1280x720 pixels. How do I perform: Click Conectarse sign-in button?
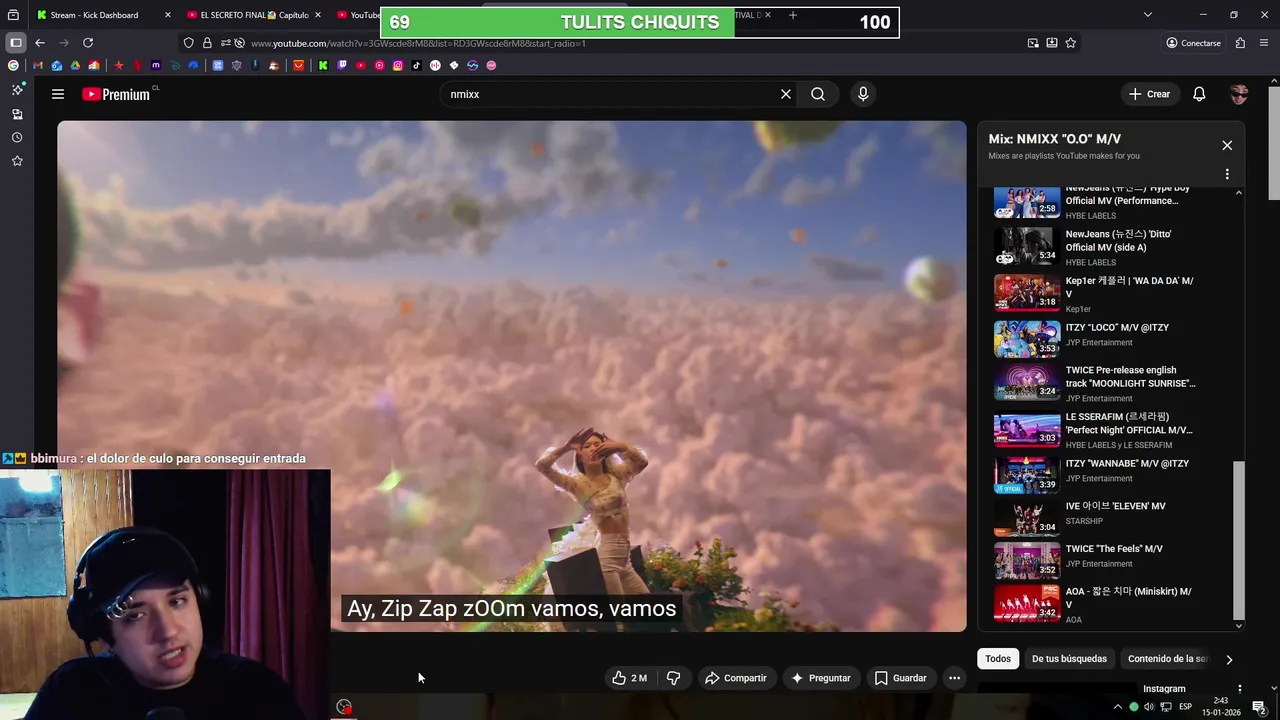[1193, 43]
